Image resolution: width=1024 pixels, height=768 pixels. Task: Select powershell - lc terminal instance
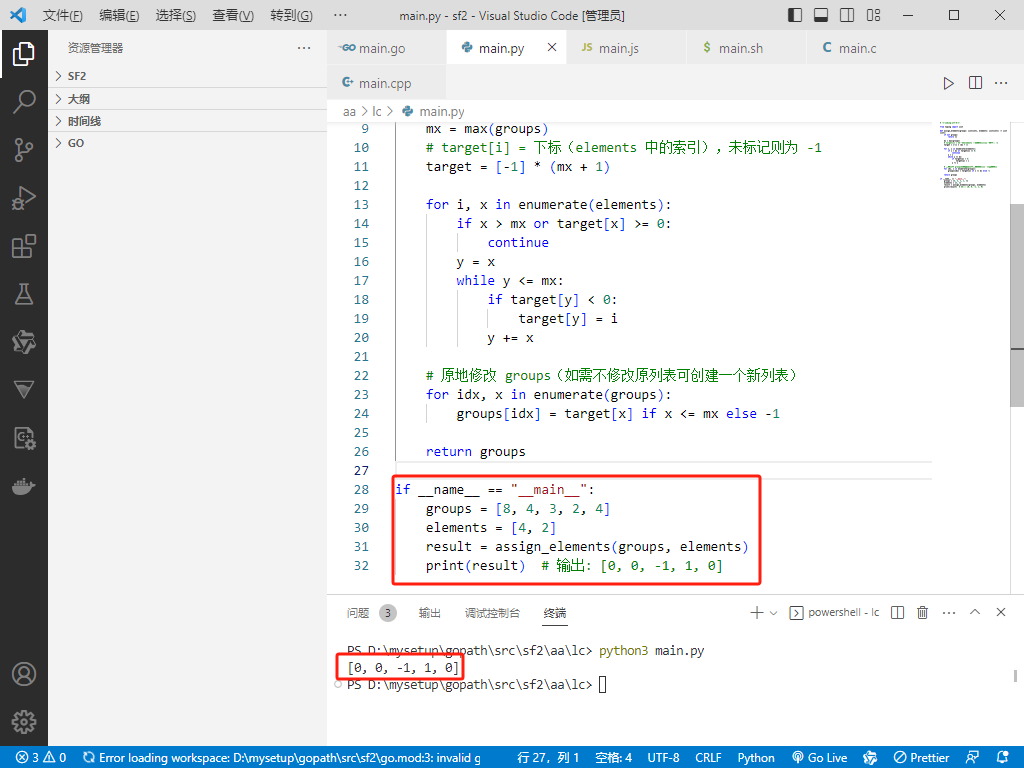(835, 613)
